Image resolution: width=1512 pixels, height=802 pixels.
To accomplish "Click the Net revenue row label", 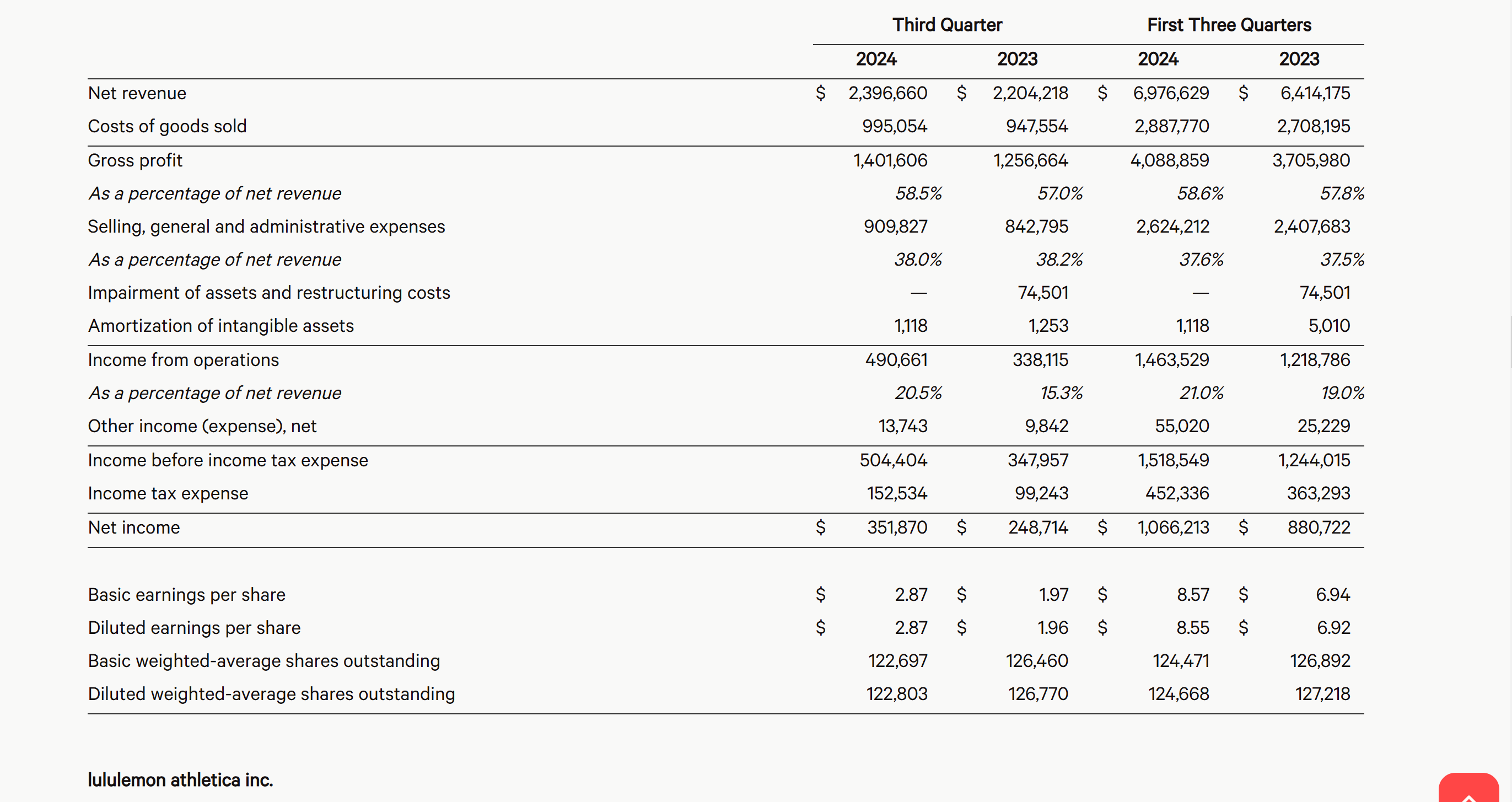I will [137, 93].
